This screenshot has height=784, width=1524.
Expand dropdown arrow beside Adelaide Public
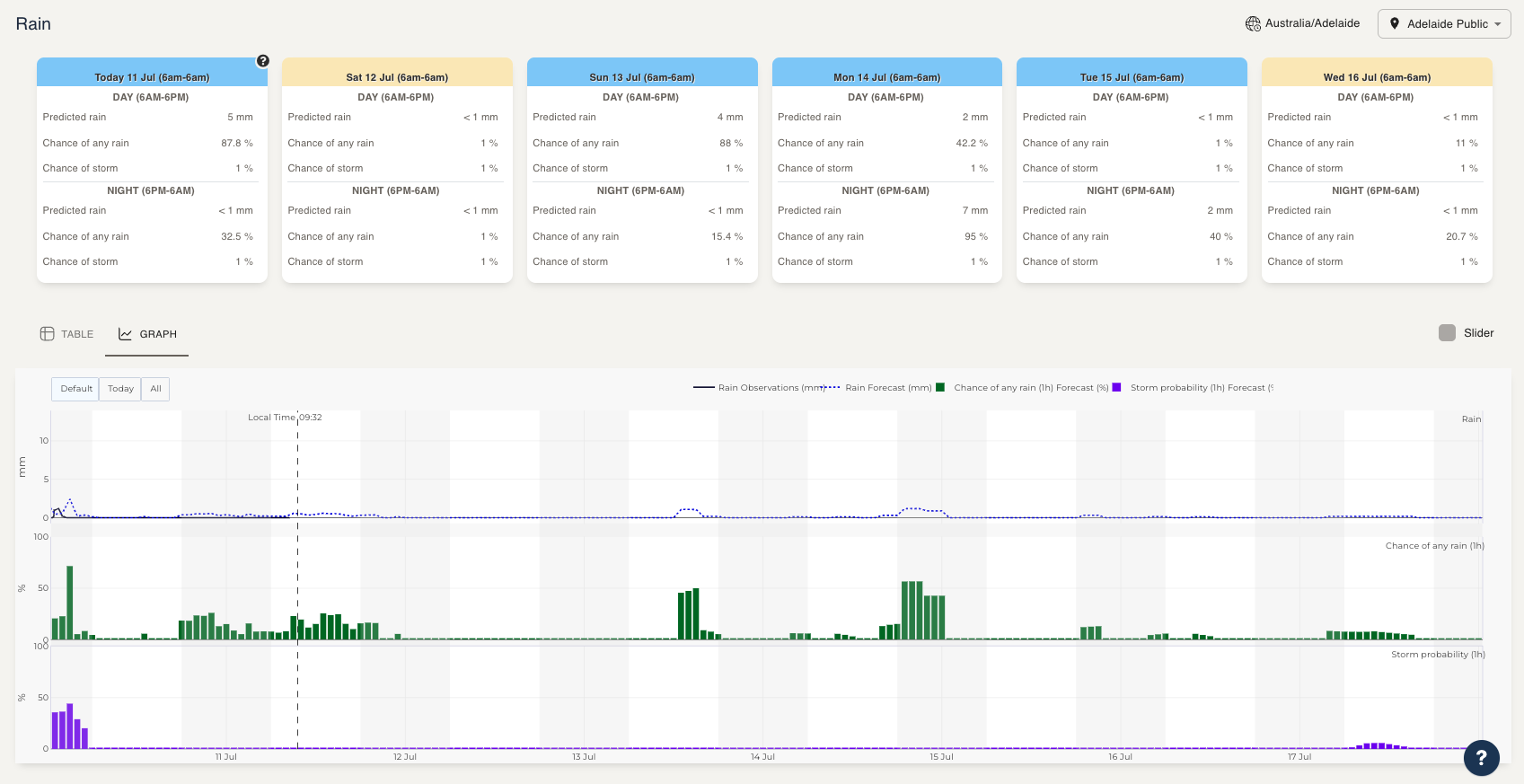click(x=1498, y=24)
